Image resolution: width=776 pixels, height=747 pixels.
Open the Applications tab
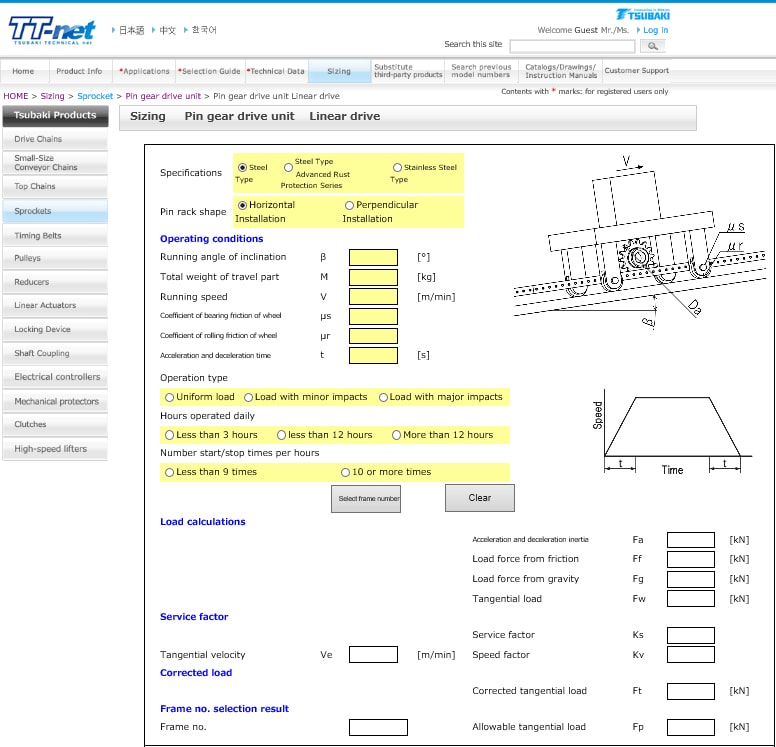(144, 71)
